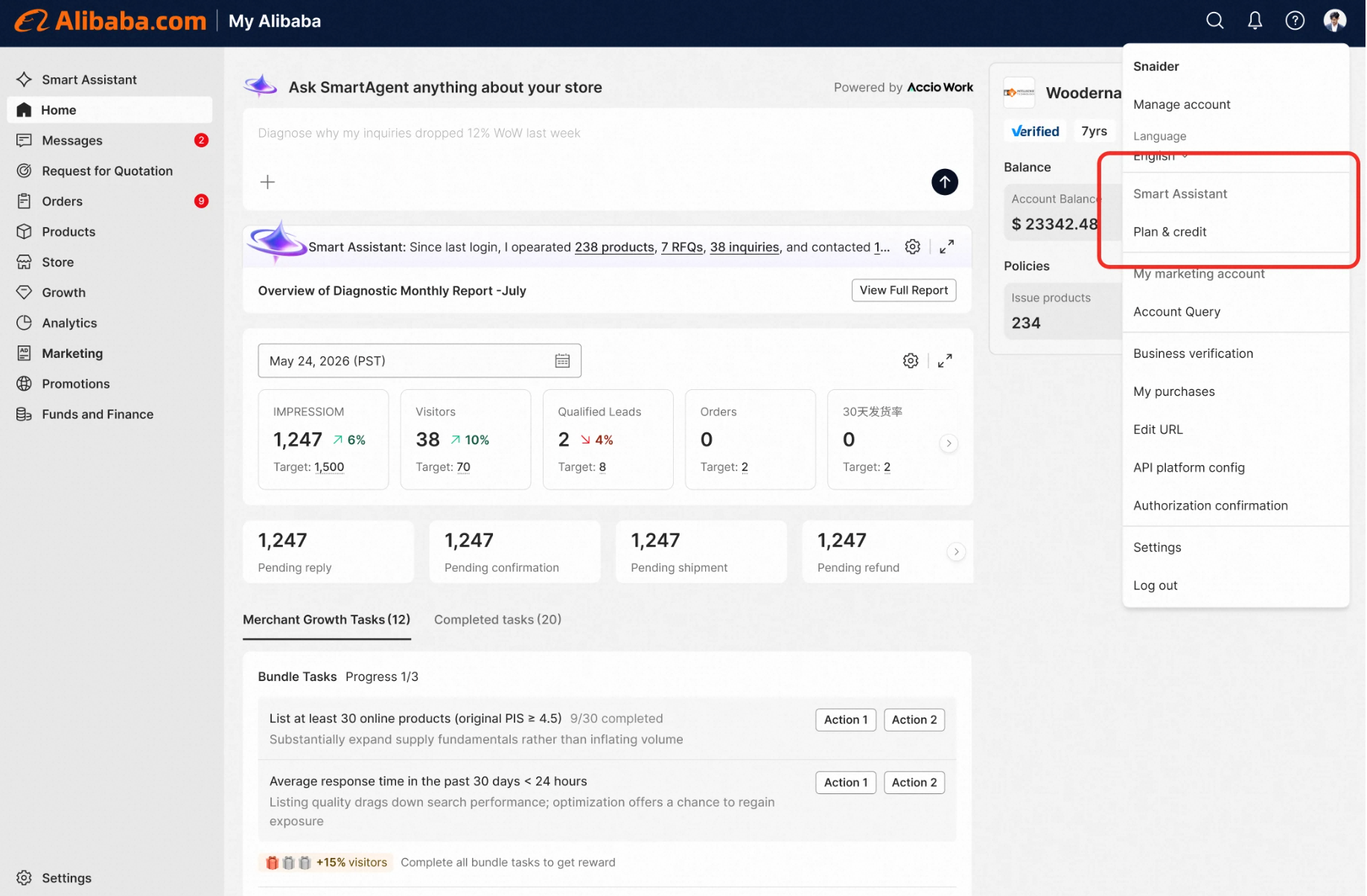The height and width of the screenshot is (896, 1367).
Task: Click the Alibaba.com logo
Action: click(x=110, y=21)
